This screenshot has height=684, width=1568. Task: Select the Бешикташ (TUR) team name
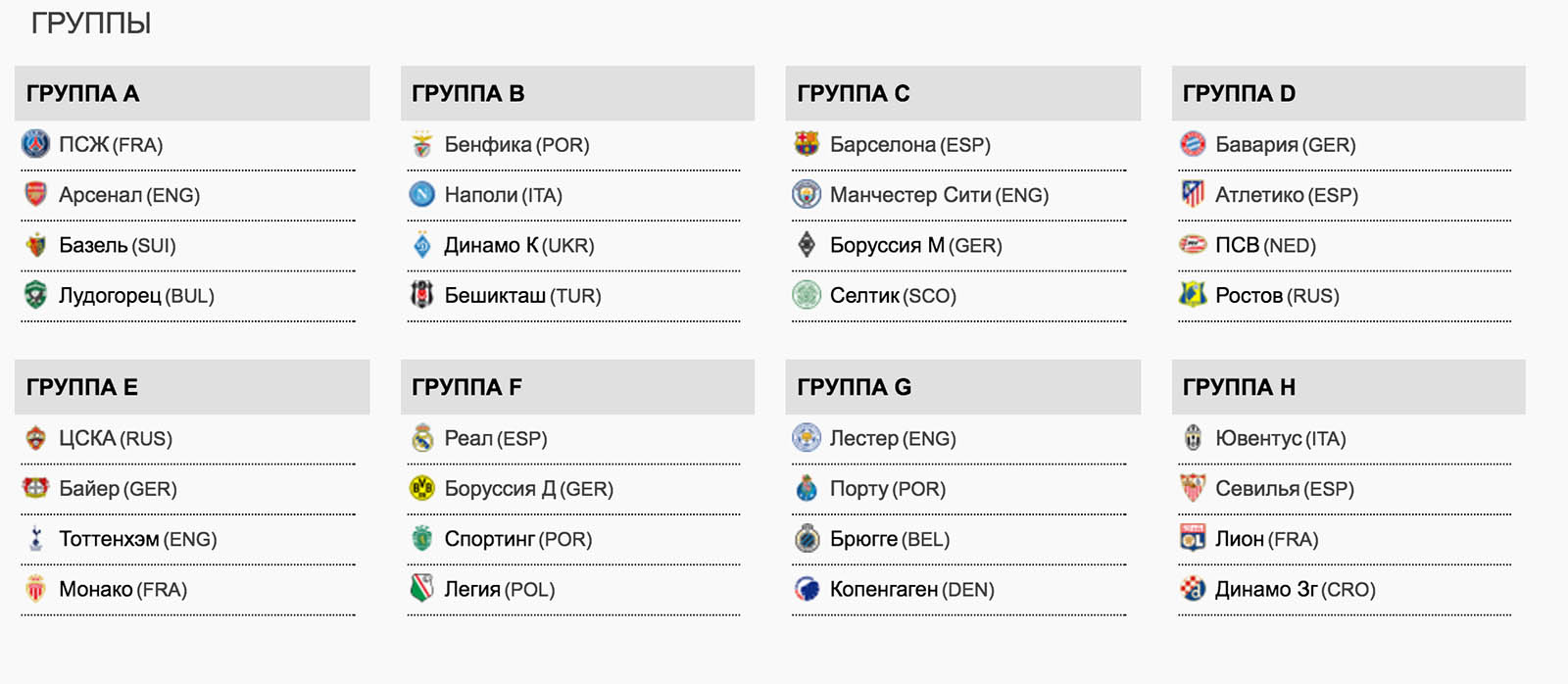pyautogui.click(x=522, y=296)
